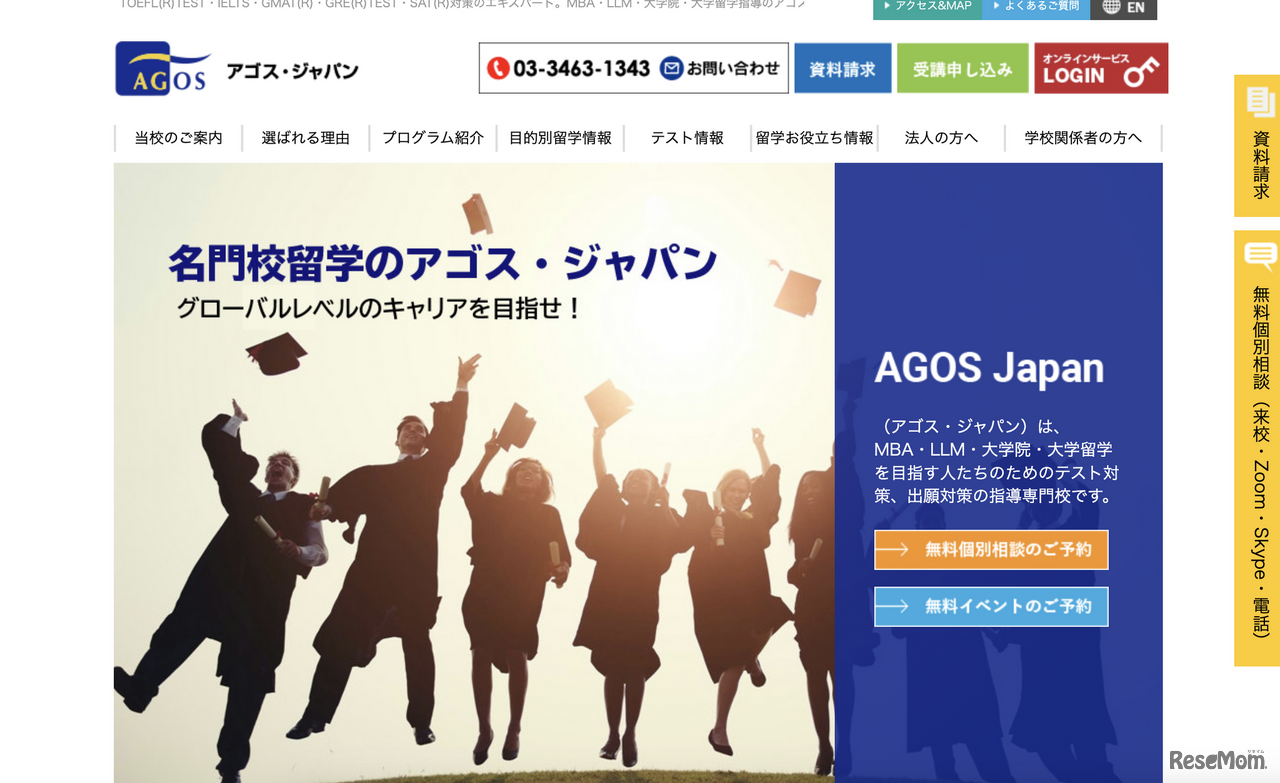Click the blue 資料請求 button
This screenshot has width=1280, height=783.
click(x=842, y=67)
